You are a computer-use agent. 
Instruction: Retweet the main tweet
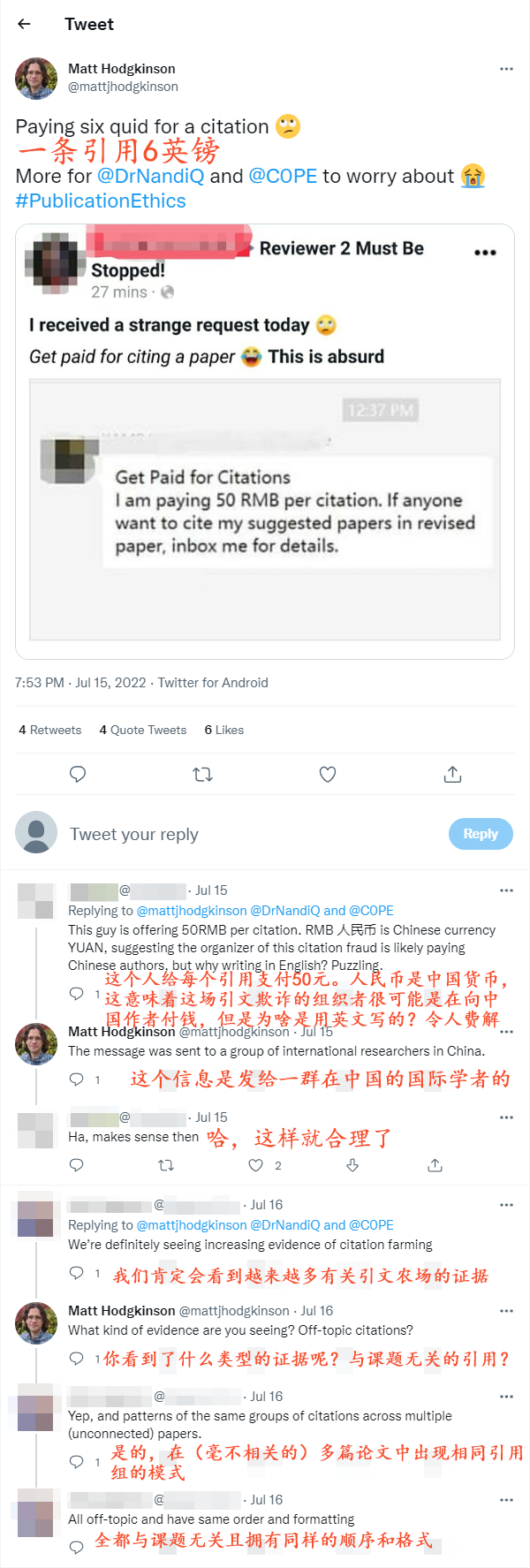click(x=202, y=775)
